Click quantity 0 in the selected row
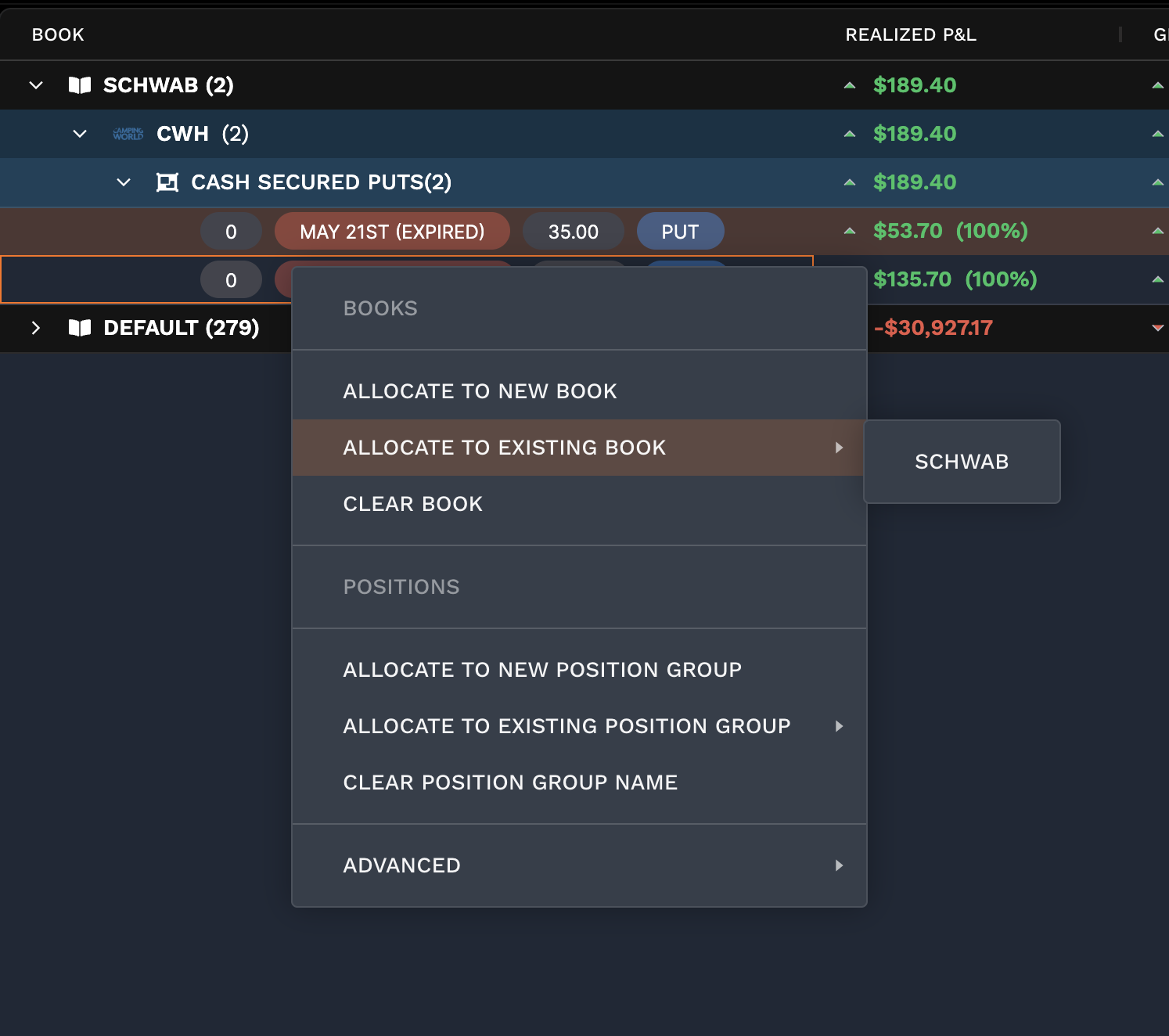Screen dimensions: 1169x1036 click(x=231, y=280)
